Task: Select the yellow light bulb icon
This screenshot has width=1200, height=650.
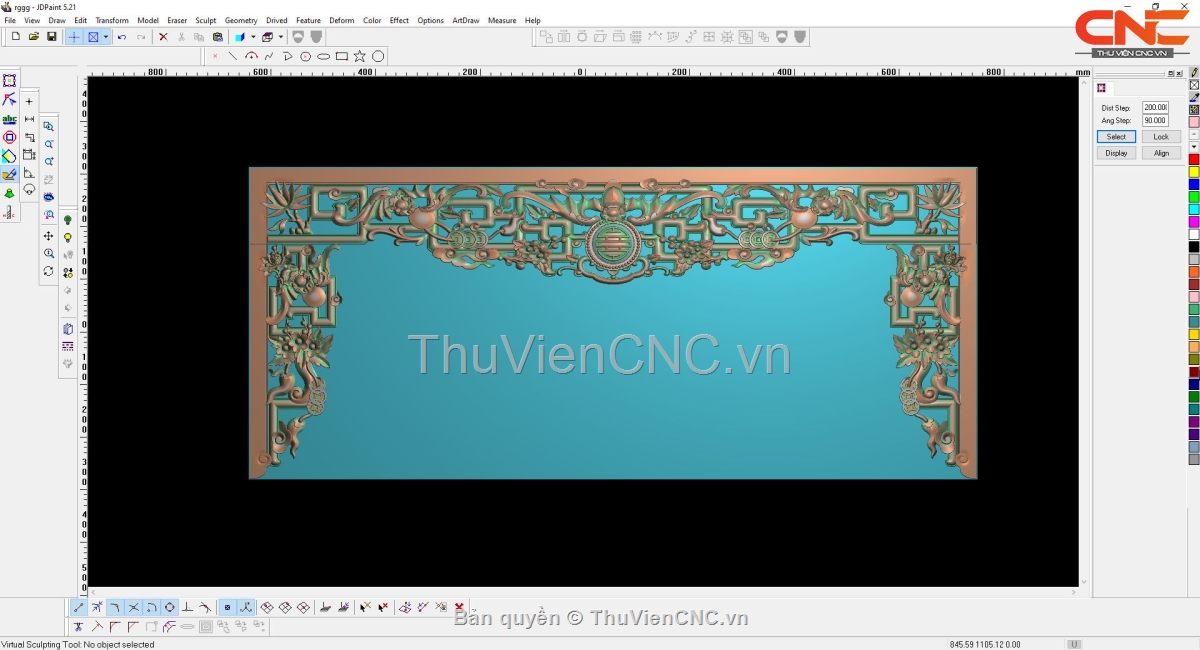Action: (68, 238)
